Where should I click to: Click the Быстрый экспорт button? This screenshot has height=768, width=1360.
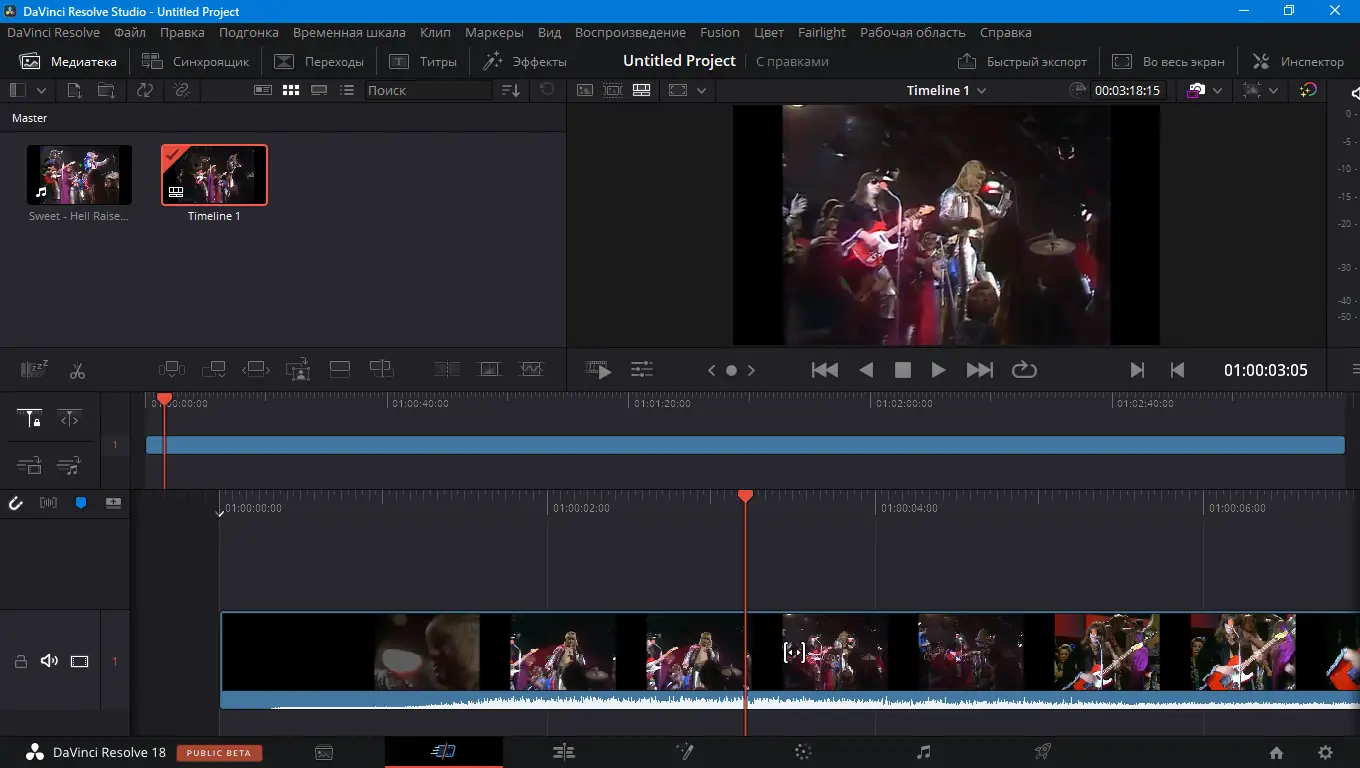[1022, 61]
